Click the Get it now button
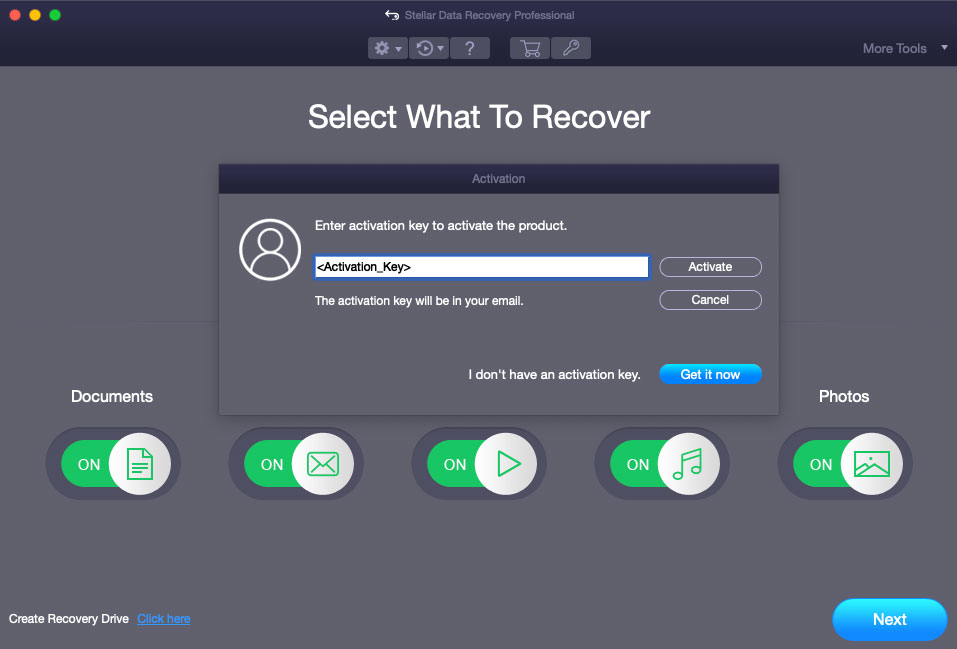 point(710,374)
